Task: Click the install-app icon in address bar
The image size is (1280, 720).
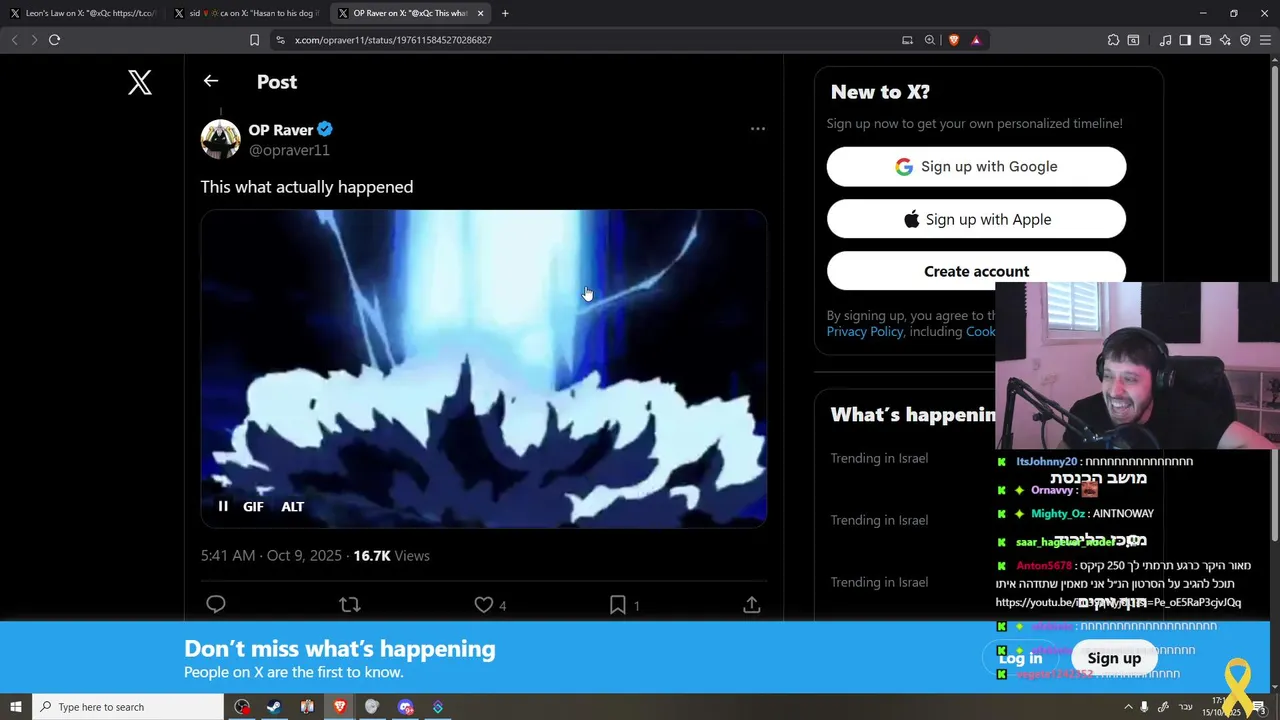Action: [907, 40]
